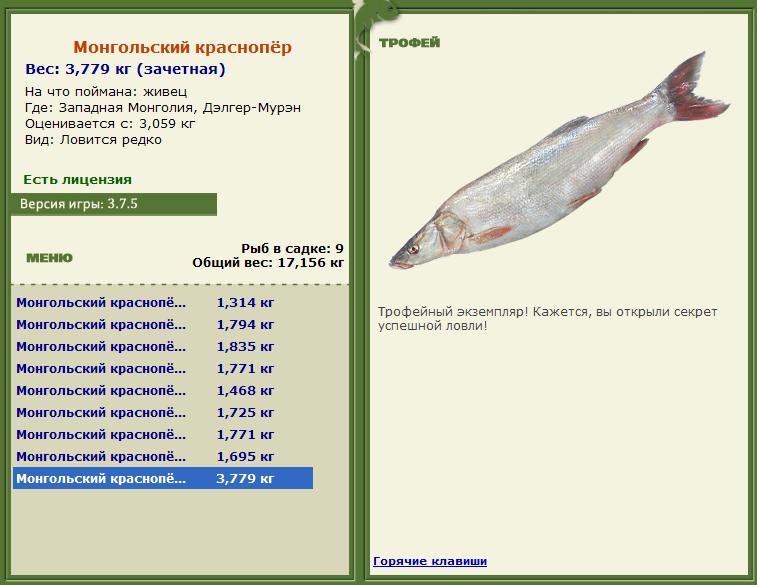Viewport: 757px width, 585px height.
Task: Click the highlighted 3,779 кг fish row
Action: pyautogui.click(x=163, y=478)
